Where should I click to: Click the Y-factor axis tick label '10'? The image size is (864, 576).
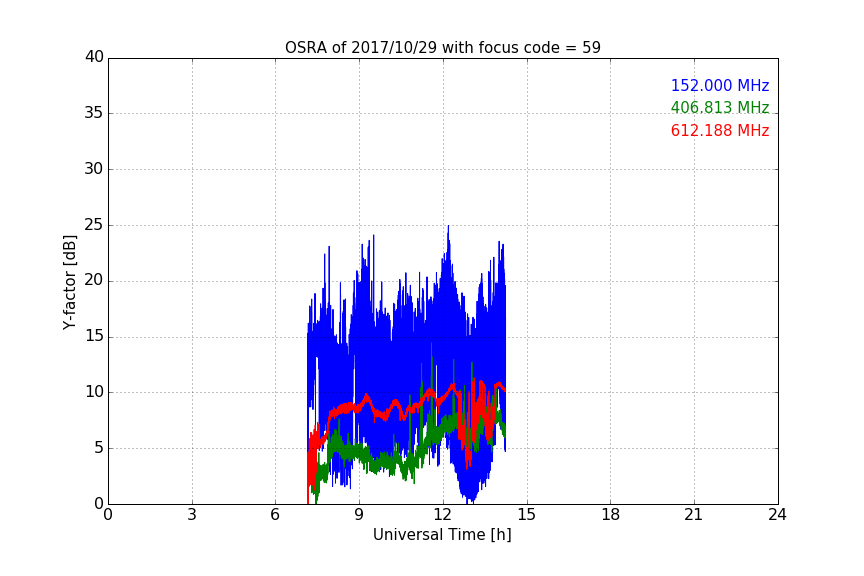coord(94,392)
